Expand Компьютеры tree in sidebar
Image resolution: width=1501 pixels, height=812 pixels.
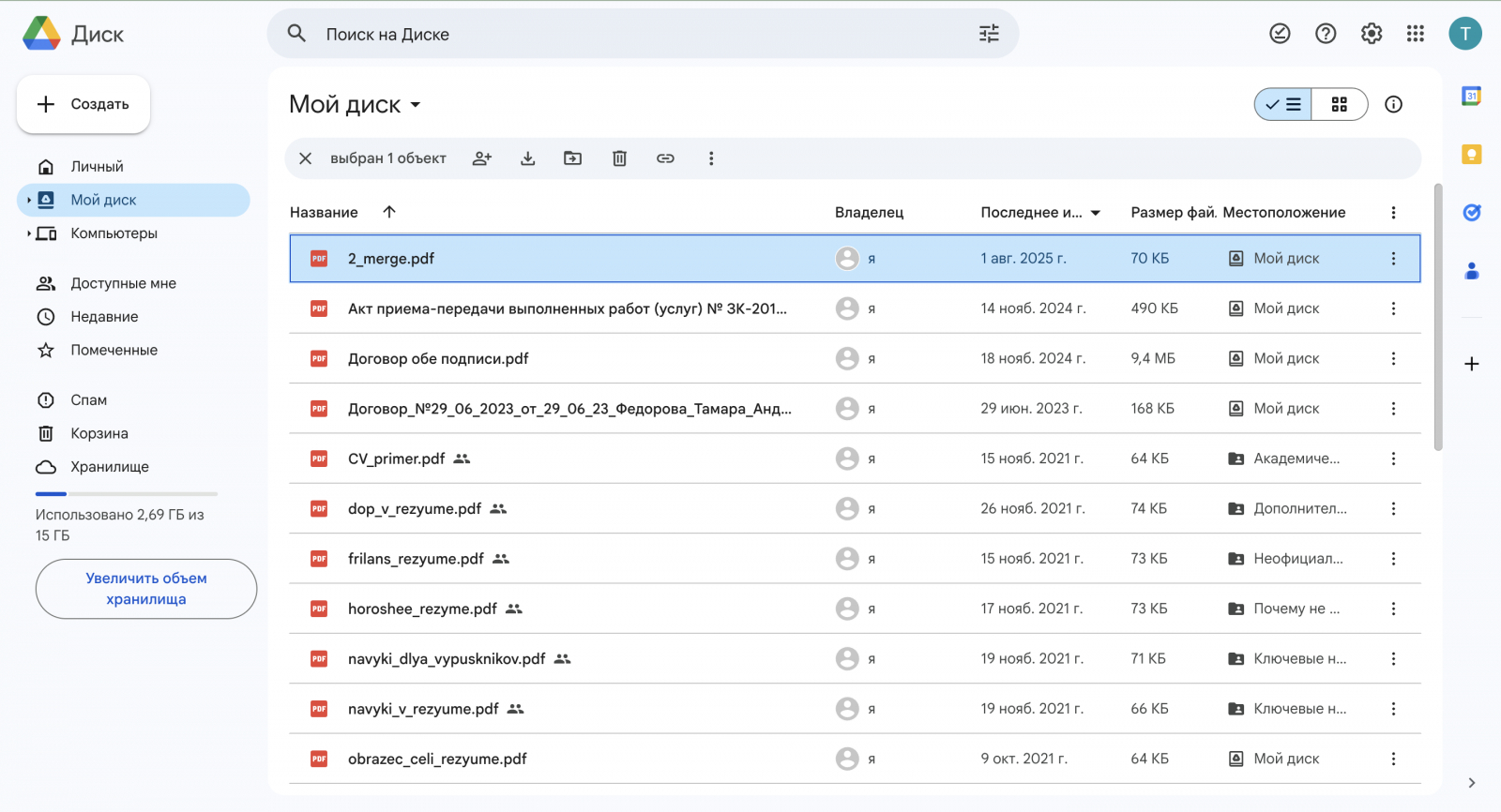coord(29,233)
